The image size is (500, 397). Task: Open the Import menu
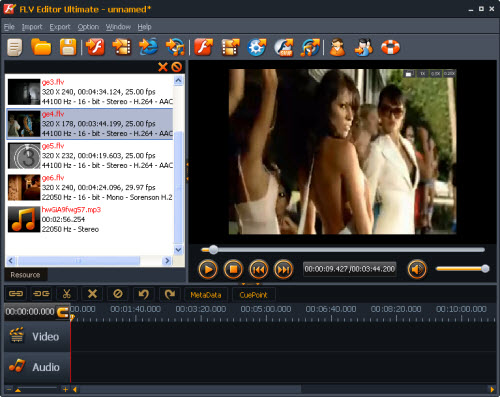coord(32,27)
